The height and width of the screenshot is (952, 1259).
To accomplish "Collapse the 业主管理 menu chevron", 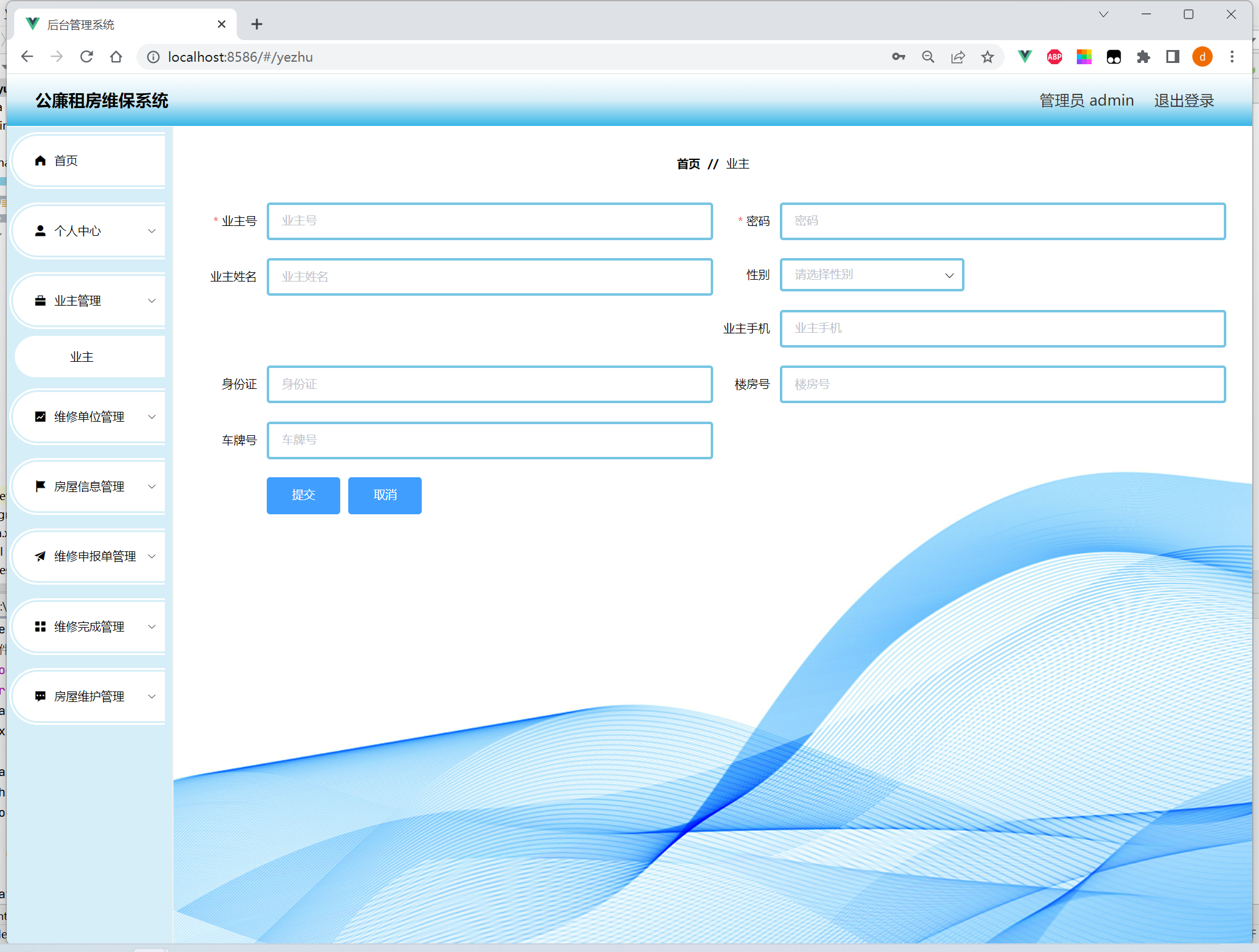I will (152, 301).
